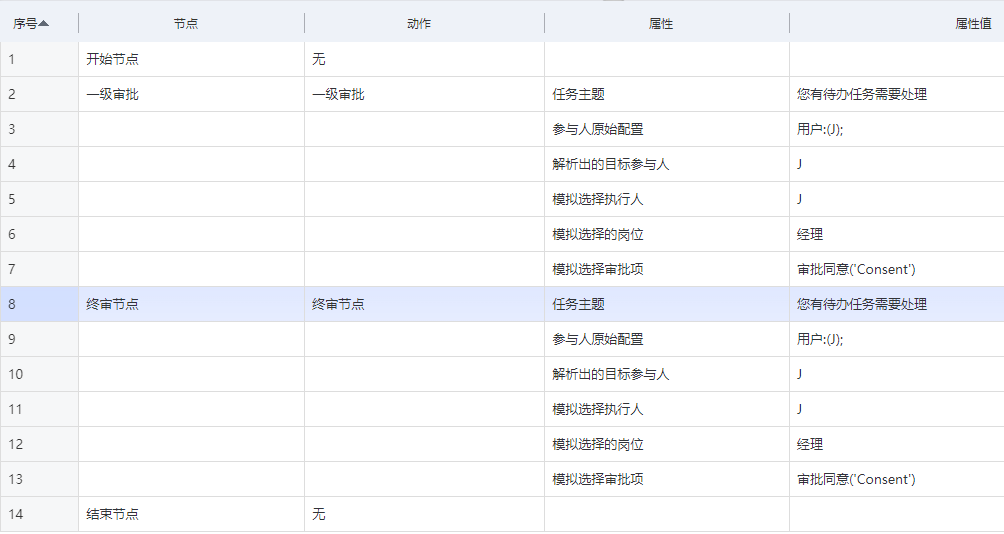Select 一级审批 in the 动作 column

tap(338, 95)
